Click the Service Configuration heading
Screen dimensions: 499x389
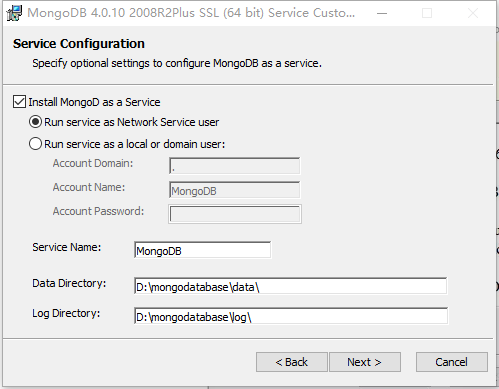coord(79,44)
